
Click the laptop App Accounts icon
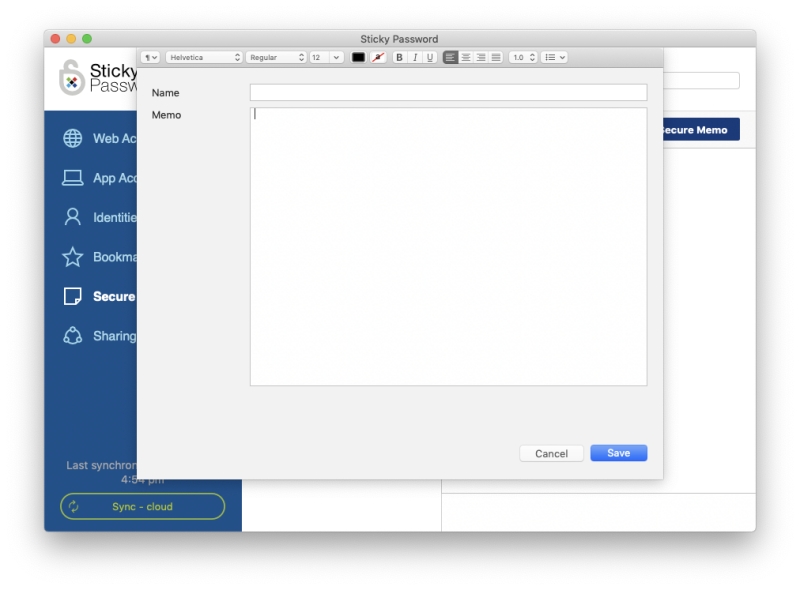[72, 178]
